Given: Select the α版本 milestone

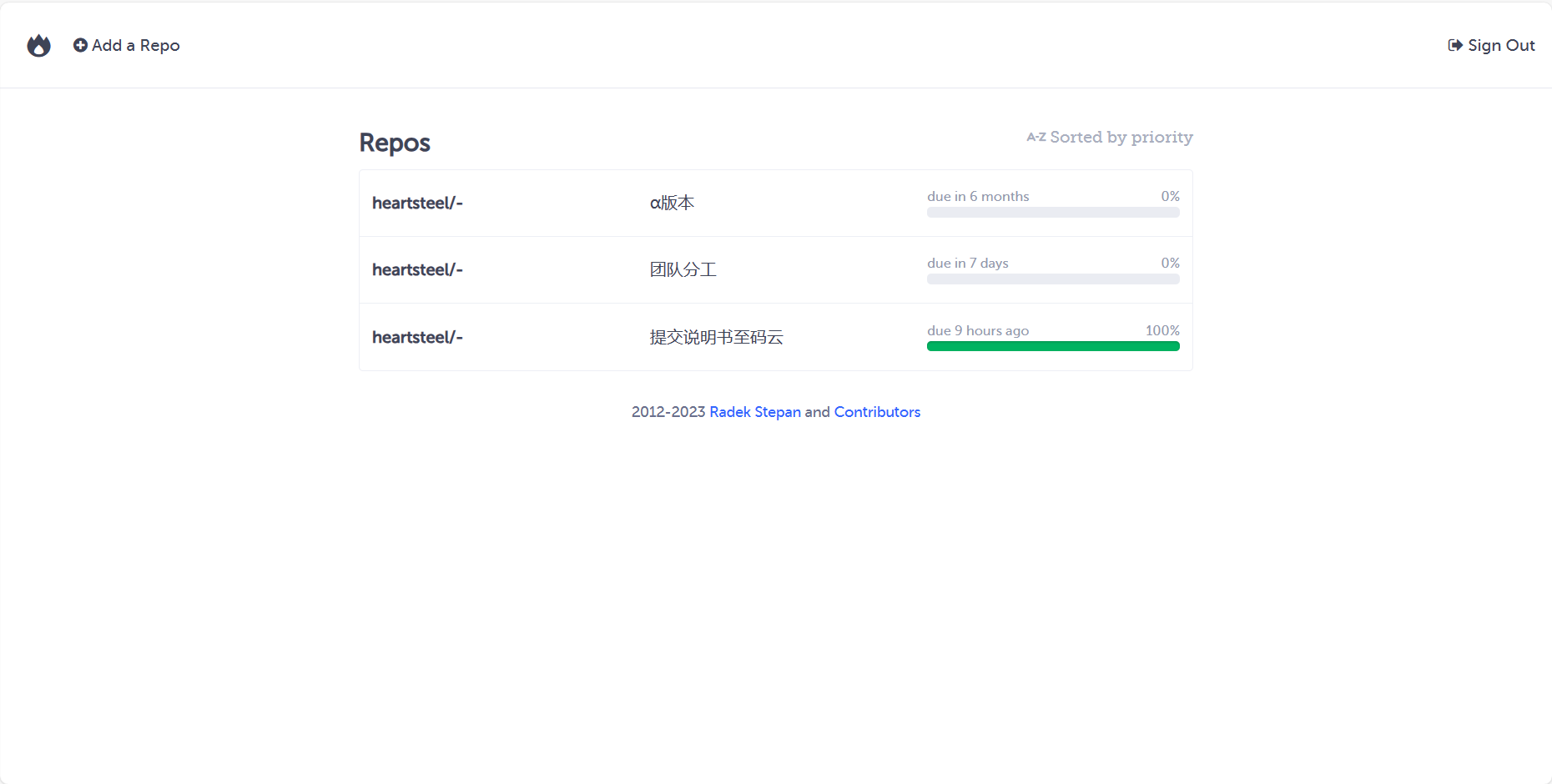Looking at the screenshot, I should [672, 203].
